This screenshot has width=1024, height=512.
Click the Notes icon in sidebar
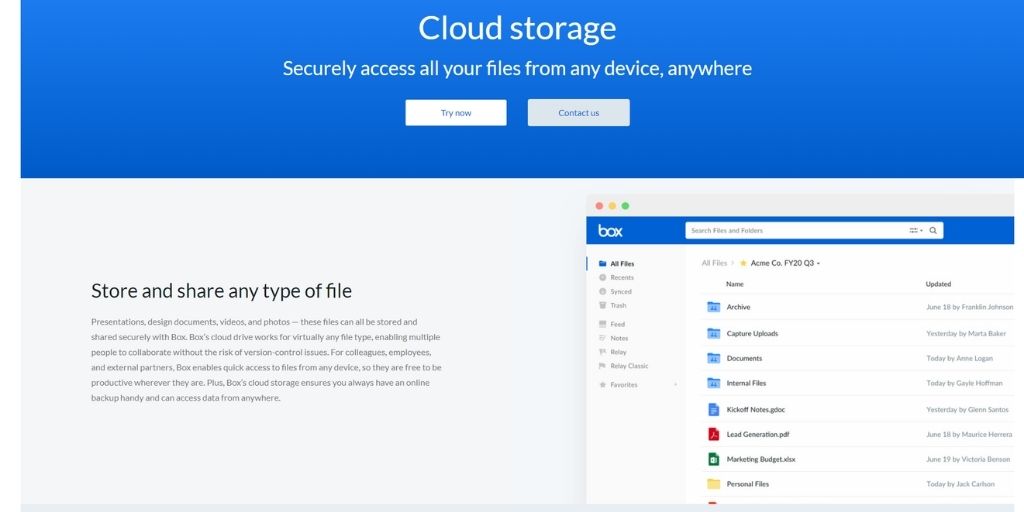[x=603, y=338]
